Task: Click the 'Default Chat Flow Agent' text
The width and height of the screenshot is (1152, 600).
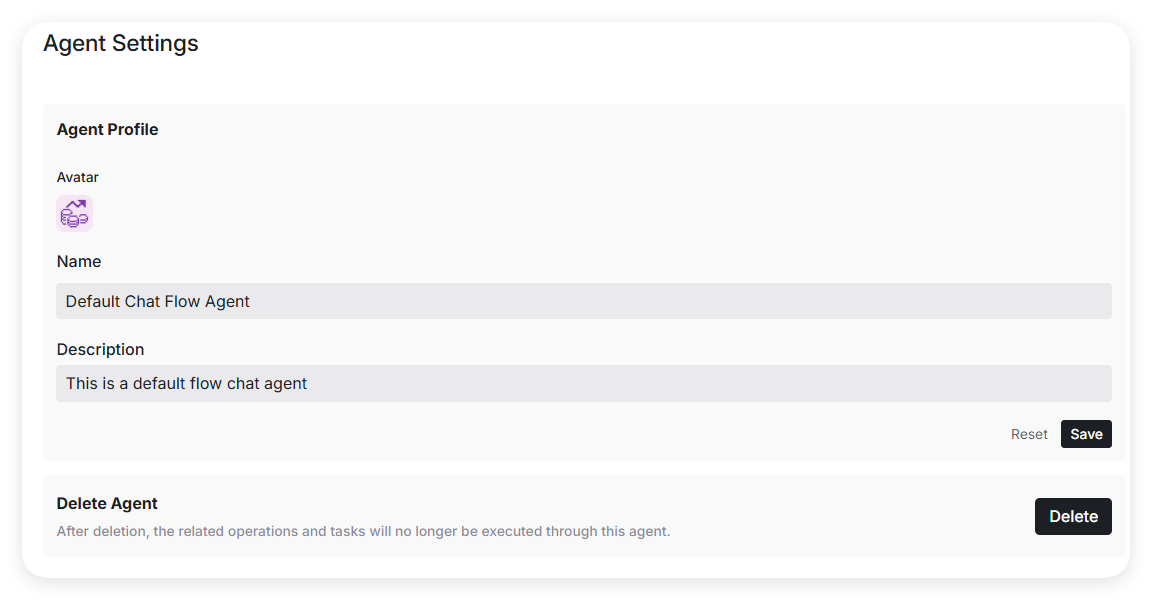Action: click(158, 301)
